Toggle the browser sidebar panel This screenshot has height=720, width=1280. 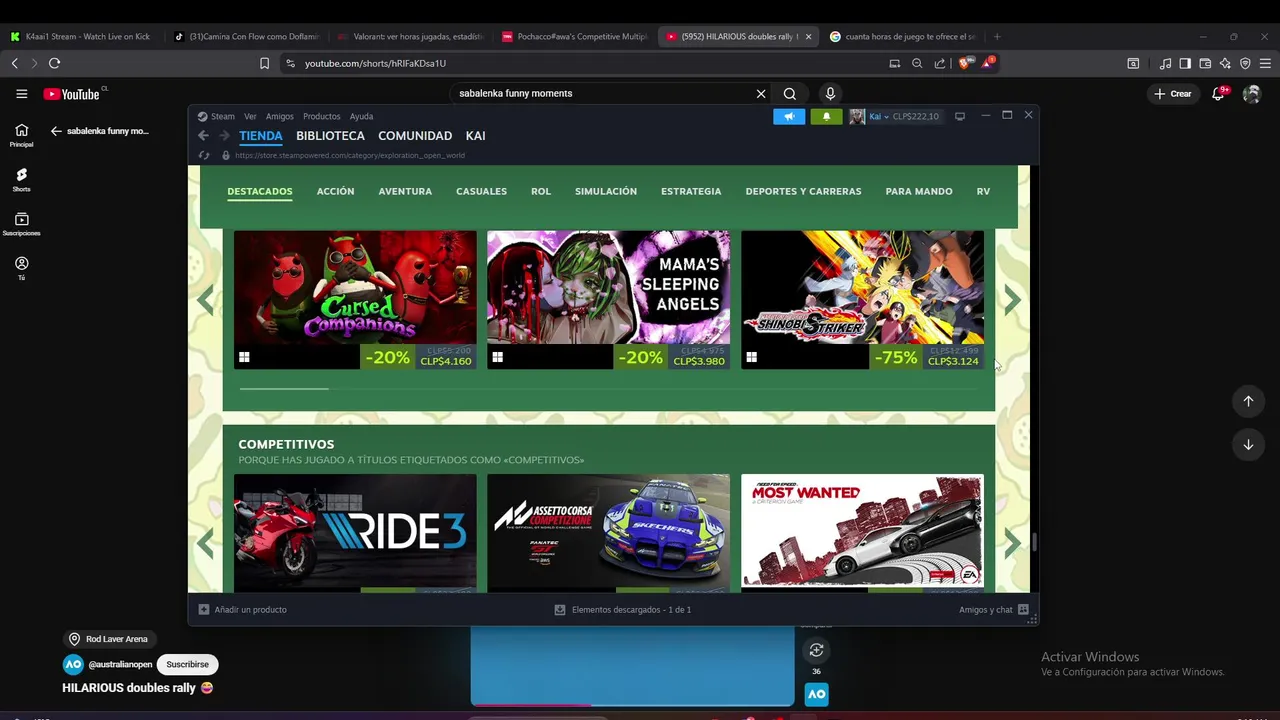[1185, 63]
